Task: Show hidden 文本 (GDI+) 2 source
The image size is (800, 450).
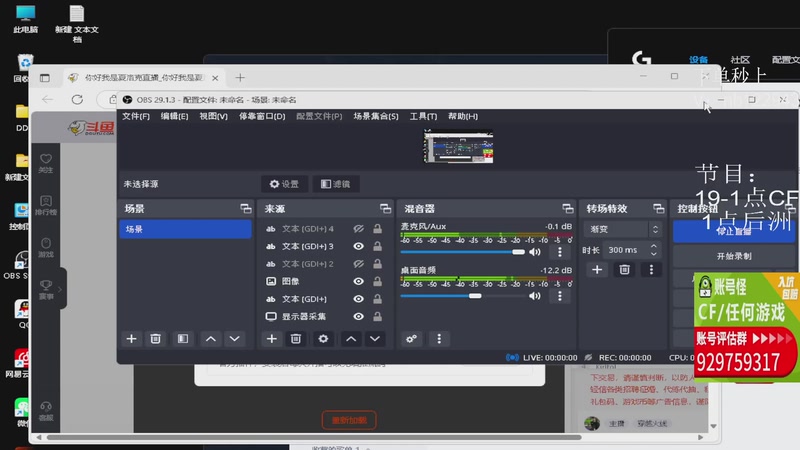Action: pos(359,264)
